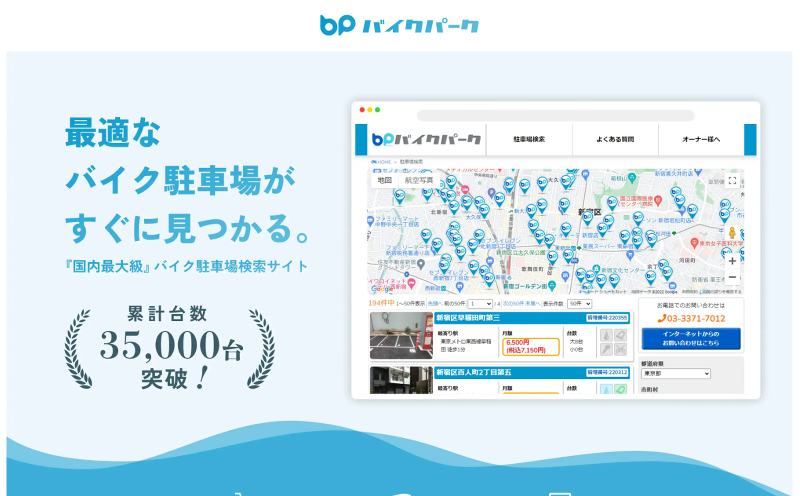Open the page number dropdown showing 1
Image resolution: width=800 pixels, height=496 pixels.
[480, 304]
